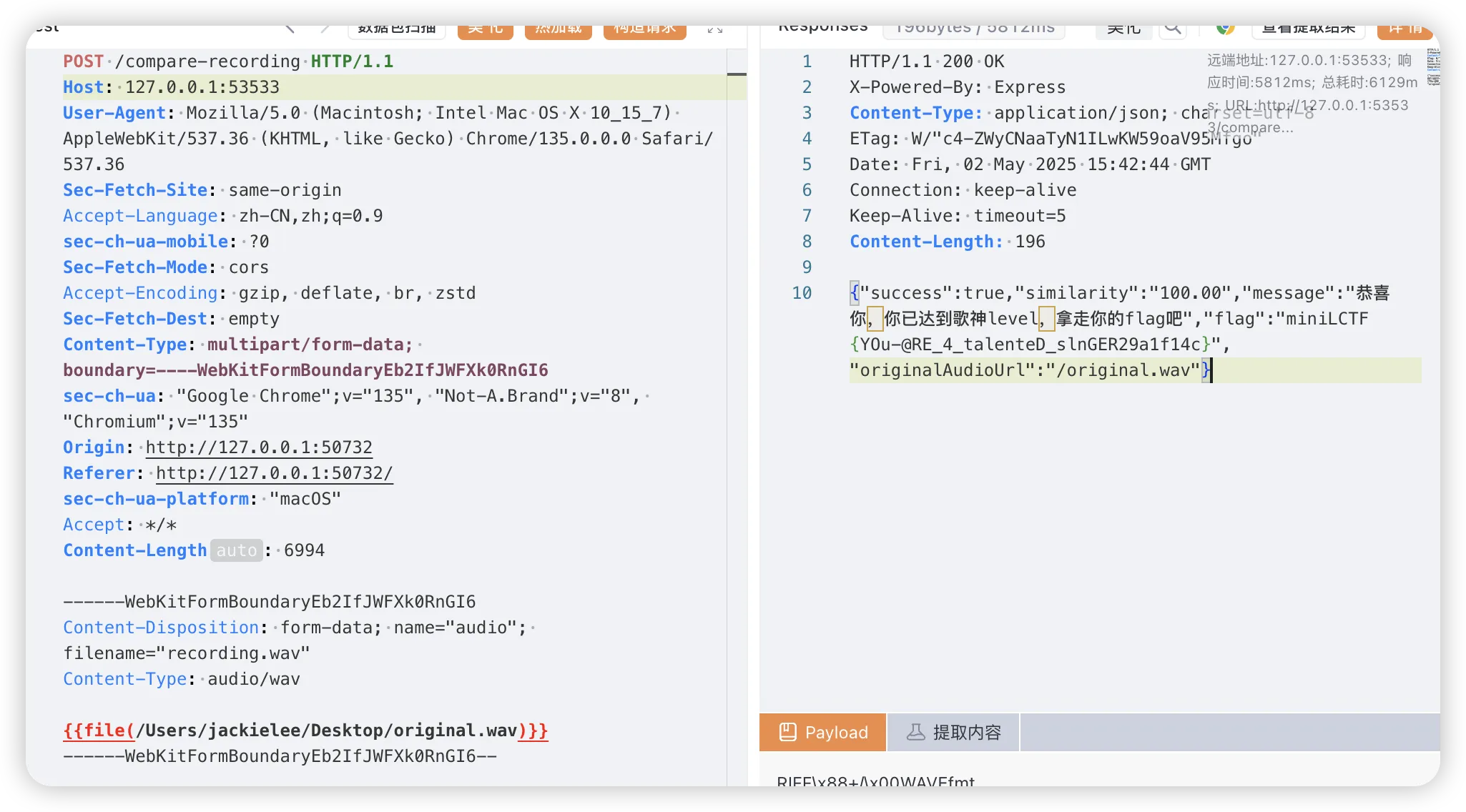Go to next request with right arrow
The image size is (1466, 812).
(325, 29)
